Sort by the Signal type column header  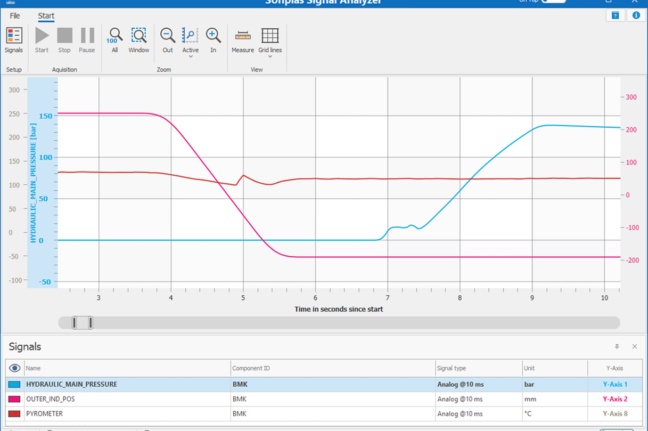pos(479,368)
